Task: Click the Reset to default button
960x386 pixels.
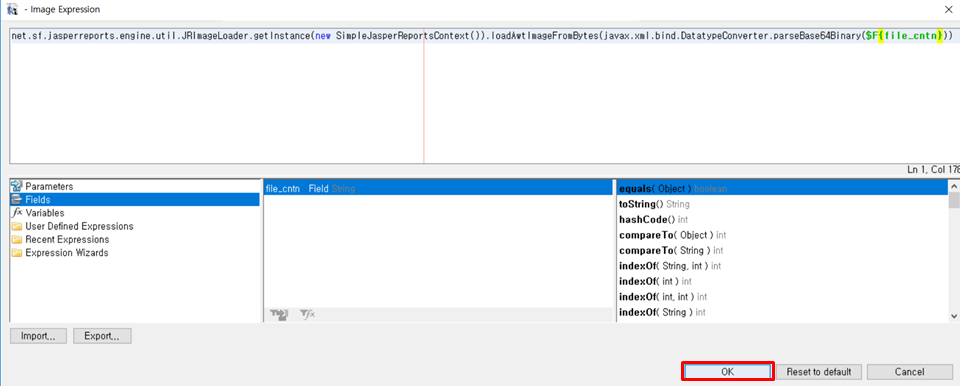Action: tap(819, 371)
